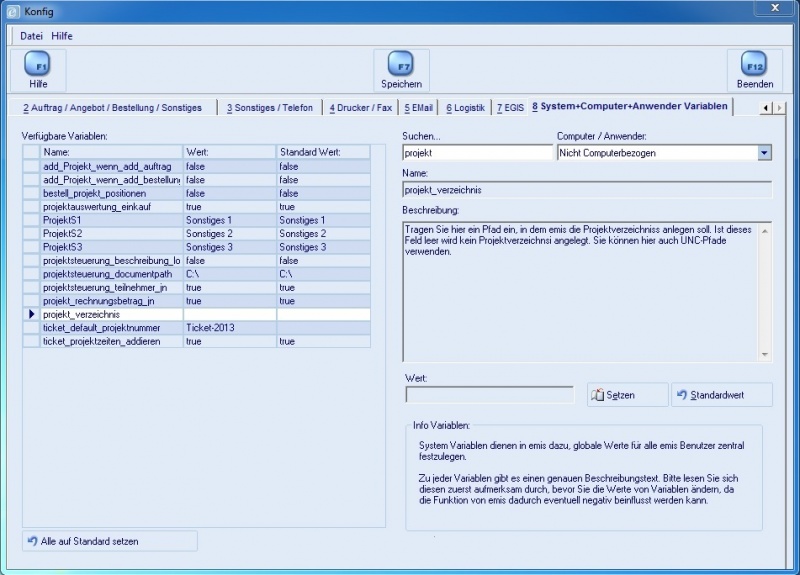
Task: Select the ProjektS3 variable row
Action: coord(196,247)
